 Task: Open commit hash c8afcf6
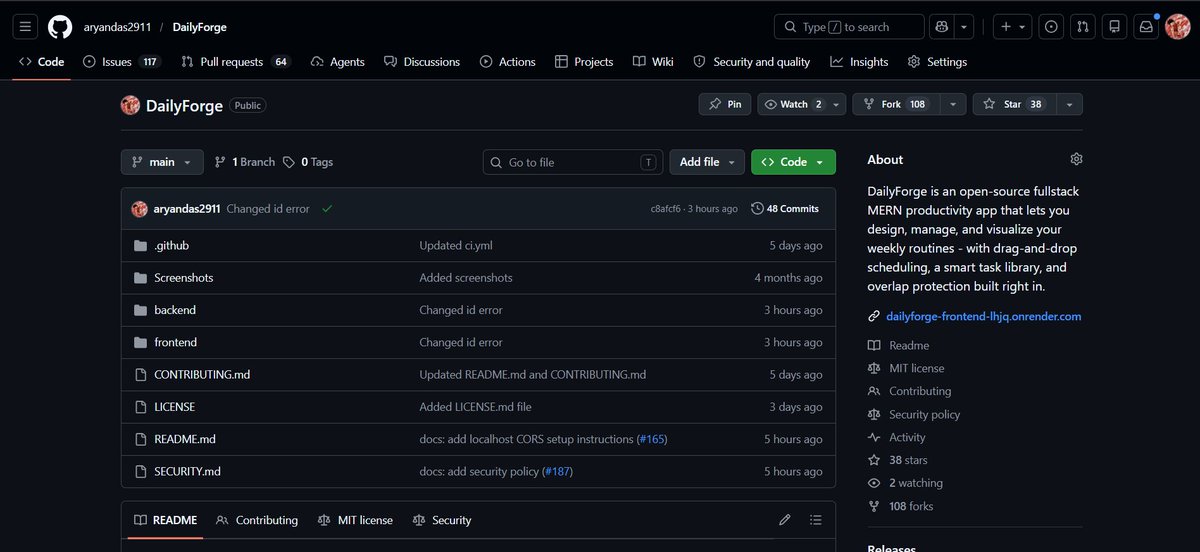click(x=666, y=209)
